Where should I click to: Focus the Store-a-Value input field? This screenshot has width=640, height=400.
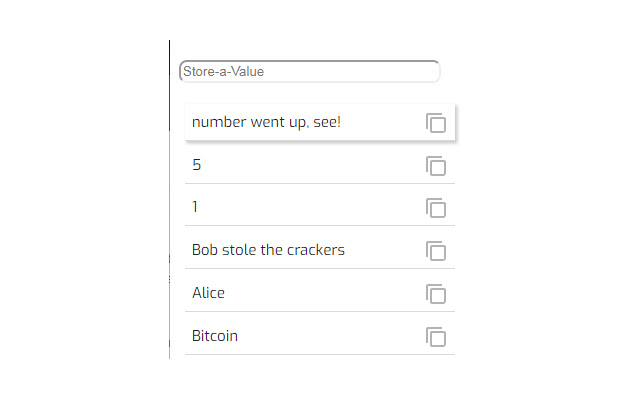tap(309, 72)
